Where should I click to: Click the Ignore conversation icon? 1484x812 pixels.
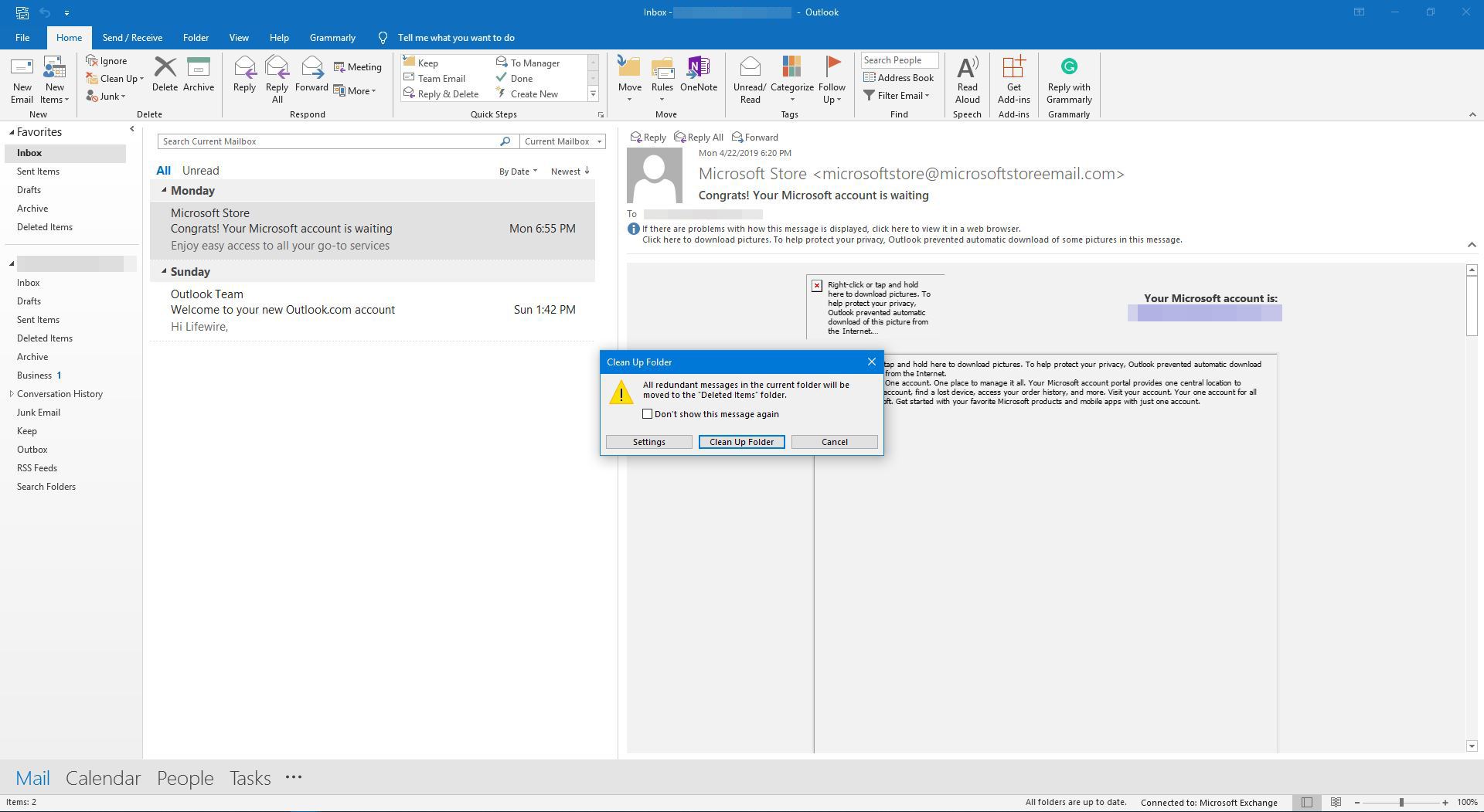coord(92,60)
